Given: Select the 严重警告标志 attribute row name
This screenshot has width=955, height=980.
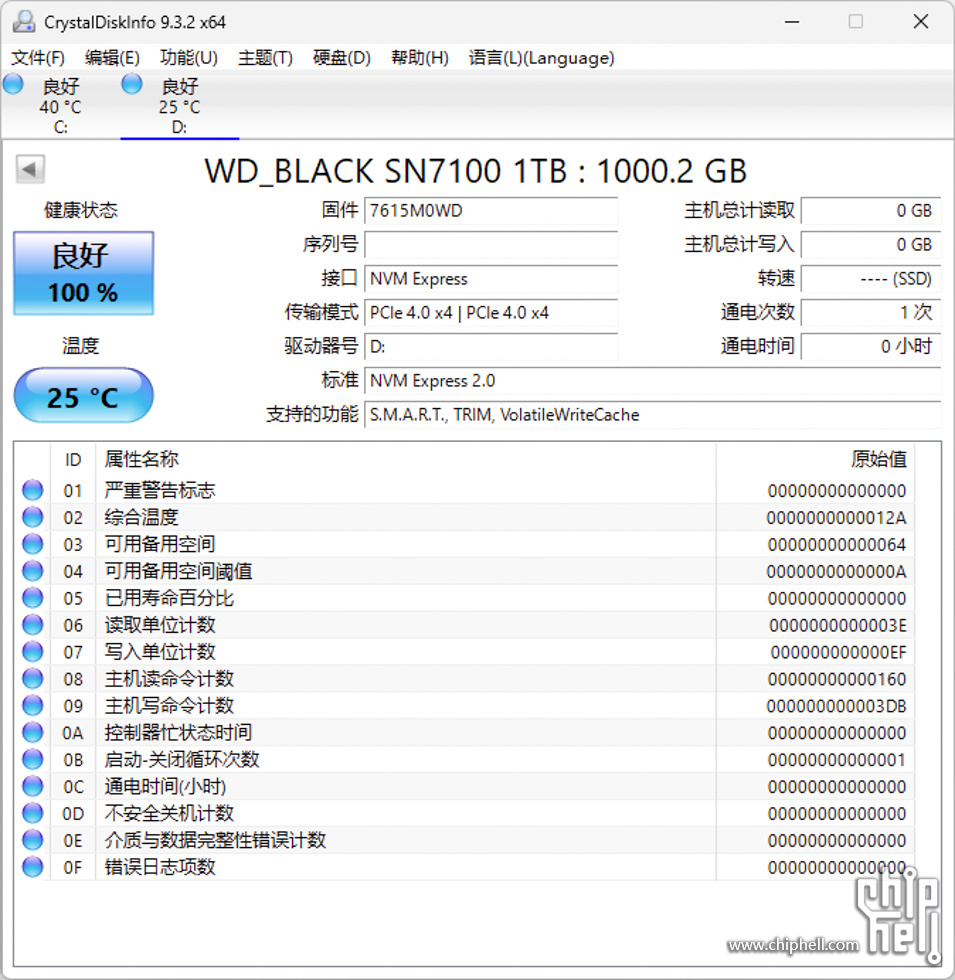Looking at the screenshot, I should coord(159,490).
